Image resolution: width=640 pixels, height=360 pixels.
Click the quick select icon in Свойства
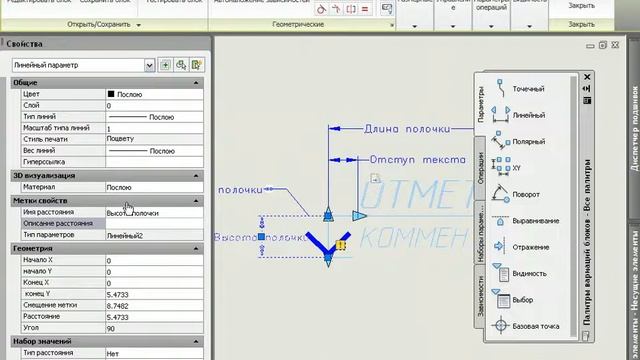[197, 65]
